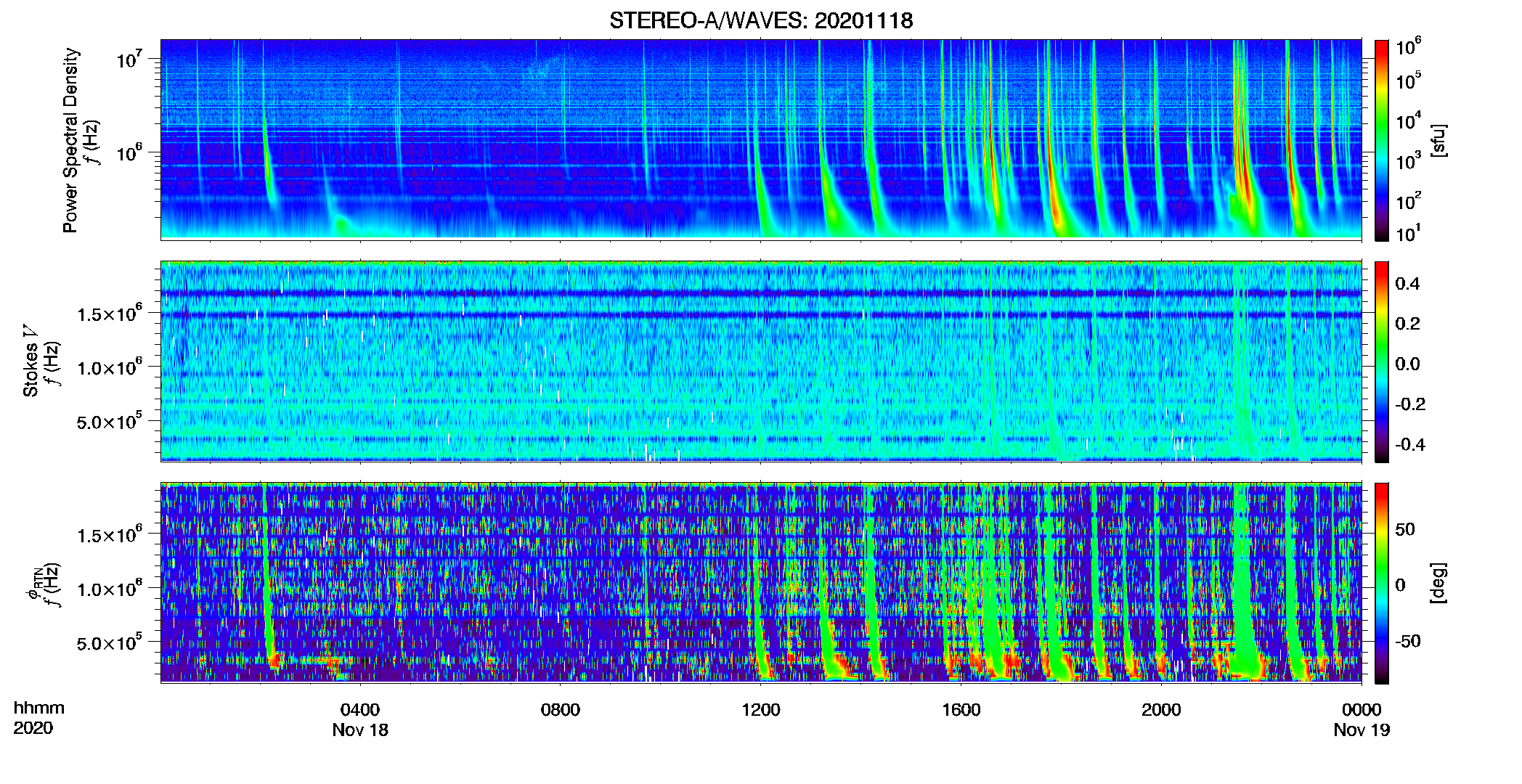Click the 1.0×10⁶ tick in Stokes V panel
Screen dimensions: 1522x784
tap(110, 367)
